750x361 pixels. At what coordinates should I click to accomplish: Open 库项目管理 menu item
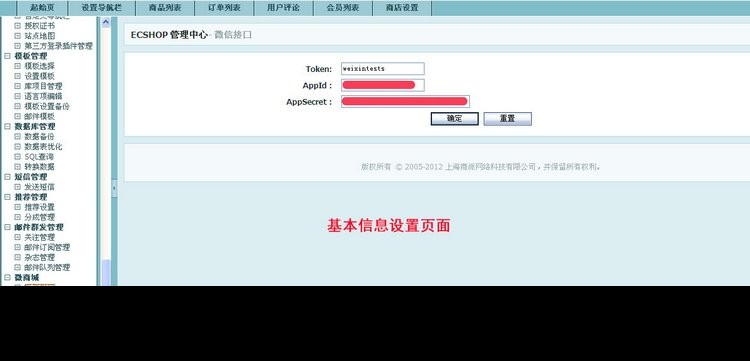coord(43,86)
